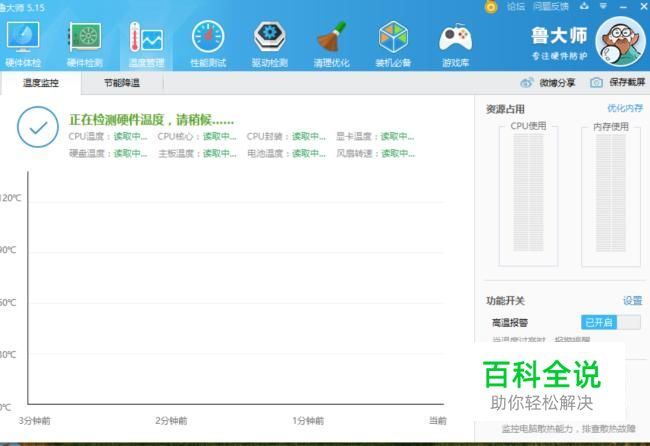The height and width of the screenshot is (446, 650).
Task: Open the 论坛 forum link
Action: (516, 7)
